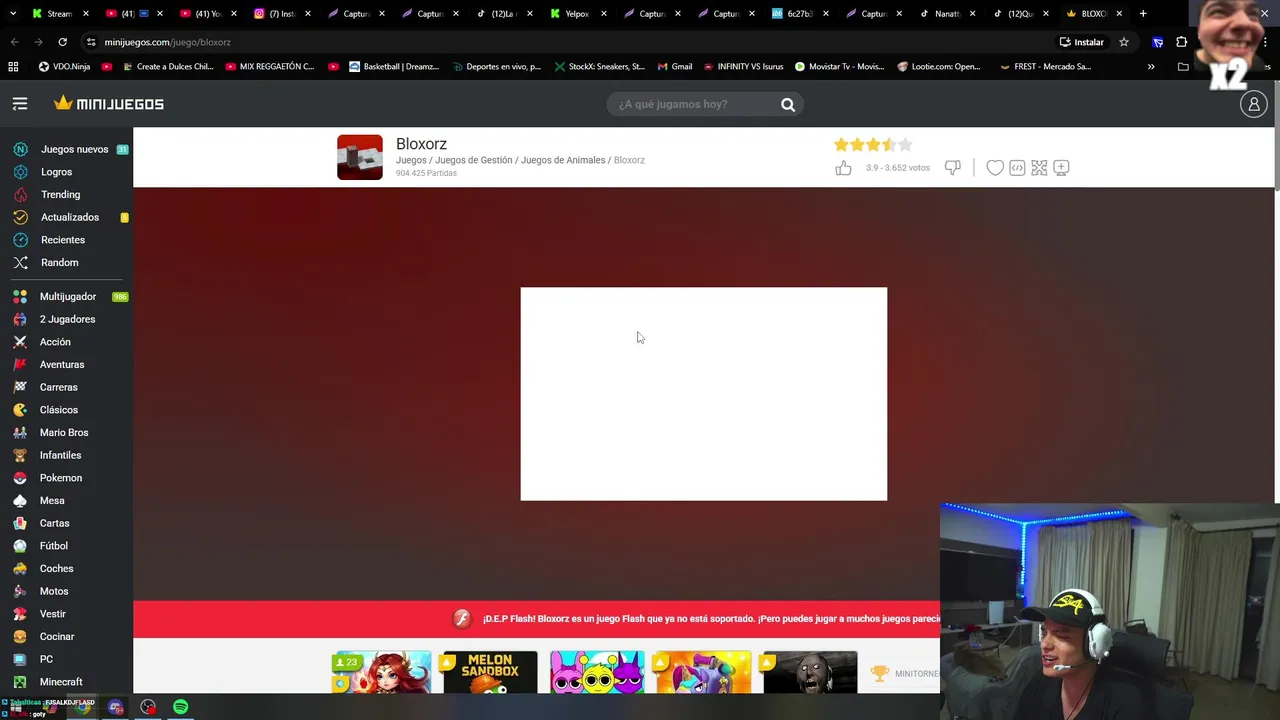Open the browser apps grid icon
1280x720 pixels.
click(13, 67)
